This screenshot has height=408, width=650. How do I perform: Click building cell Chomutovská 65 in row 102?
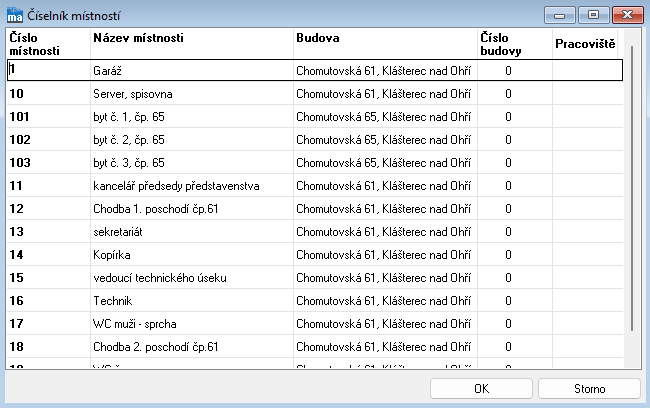pos(386,139)
